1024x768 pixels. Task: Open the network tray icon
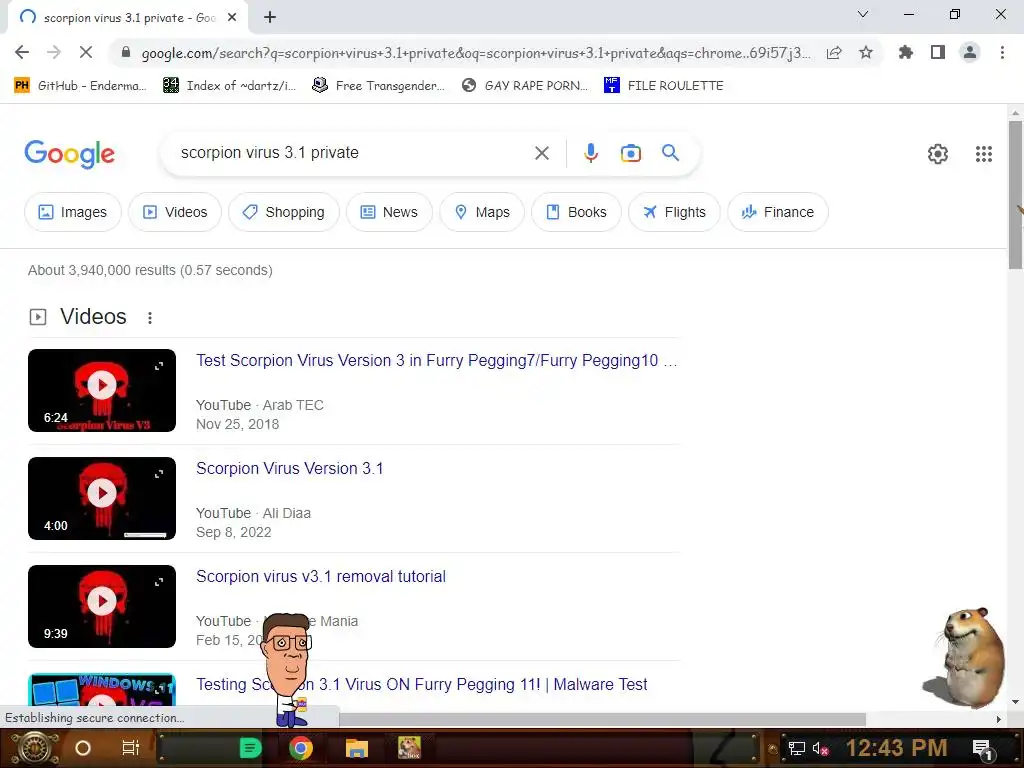(796, 748)
